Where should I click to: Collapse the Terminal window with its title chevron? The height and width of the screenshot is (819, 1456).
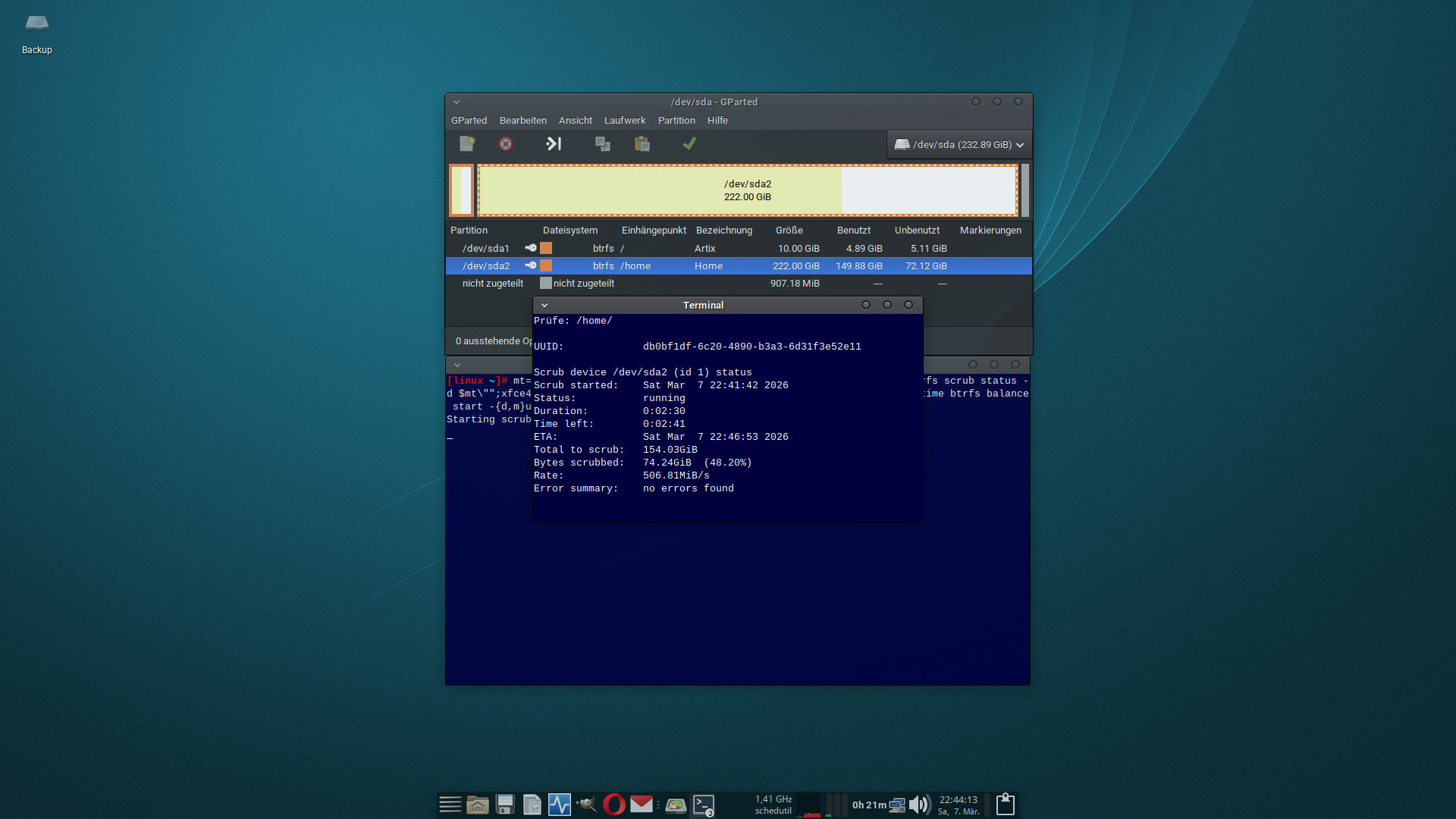point(544,305)
